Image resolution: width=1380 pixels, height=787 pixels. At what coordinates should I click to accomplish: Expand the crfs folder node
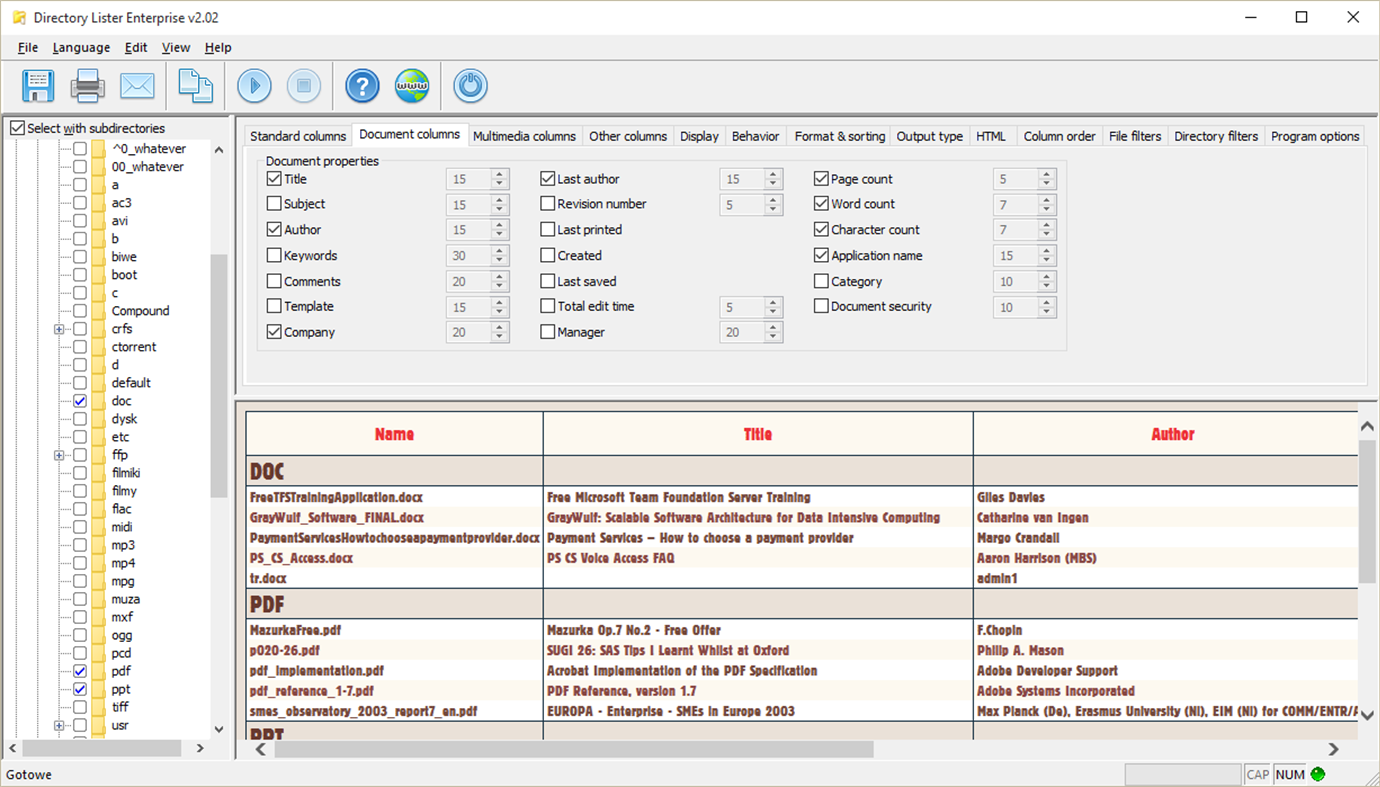(59, 328)
